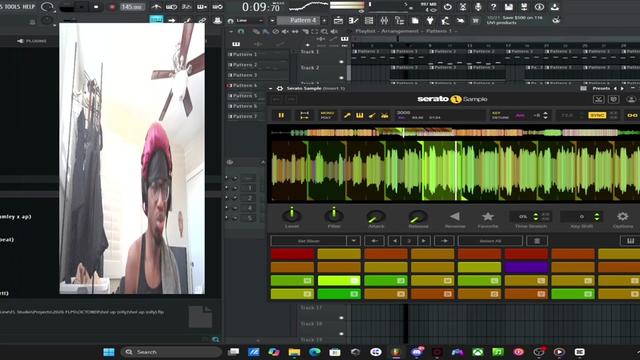Click the Select All button
The width and height of the screenshot is (640, 360).
point(490,241)
